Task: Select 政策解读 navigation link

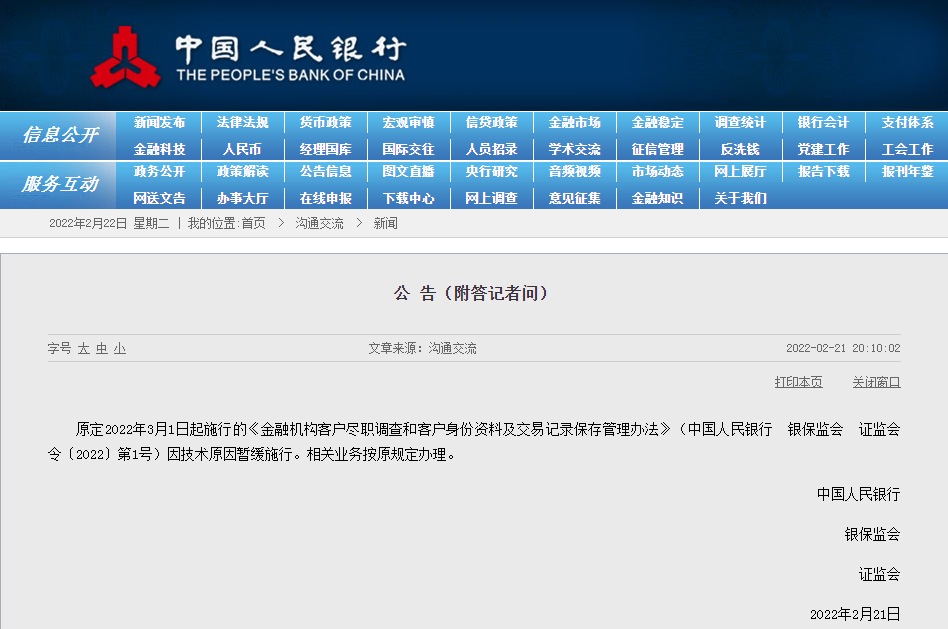Action: pos(242,172)
